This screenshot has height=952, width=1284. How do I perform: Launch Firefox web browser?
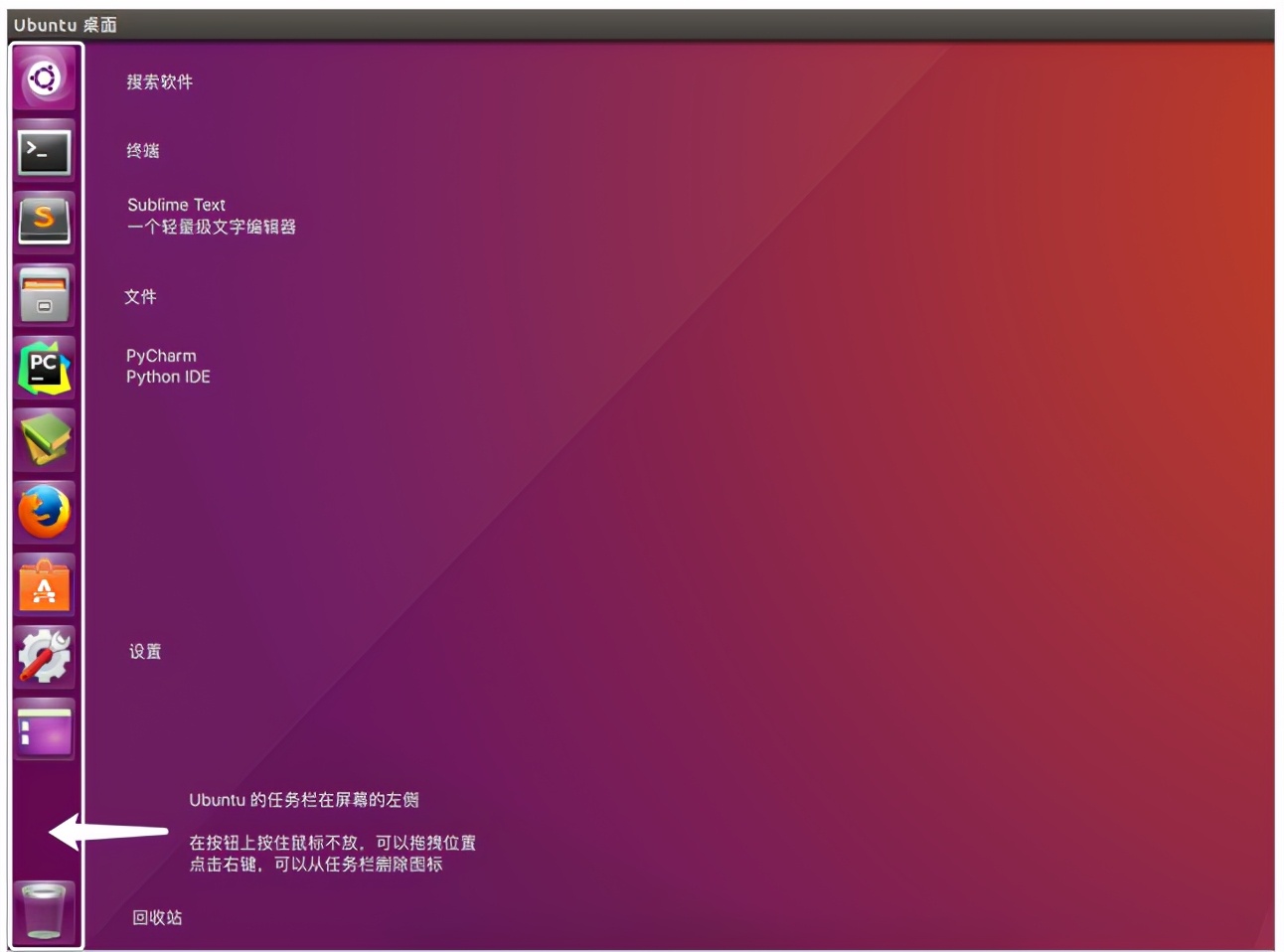pos(45,513)
